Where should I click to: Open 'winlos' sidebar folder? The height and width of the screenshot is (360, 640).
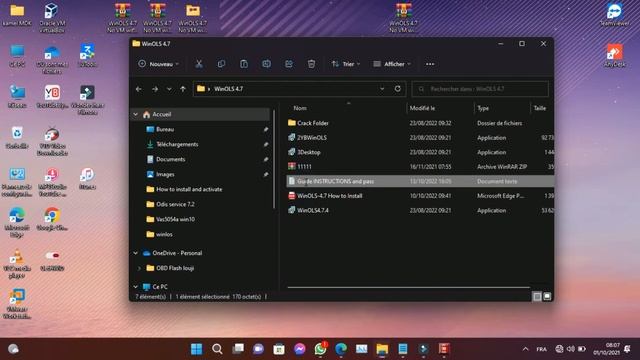164,234
